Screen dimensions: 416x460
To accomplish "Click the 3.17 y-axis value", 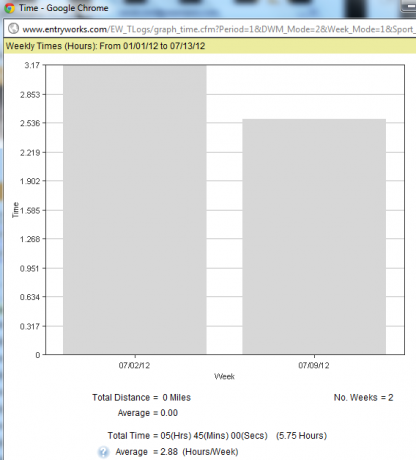I will 32,65.
